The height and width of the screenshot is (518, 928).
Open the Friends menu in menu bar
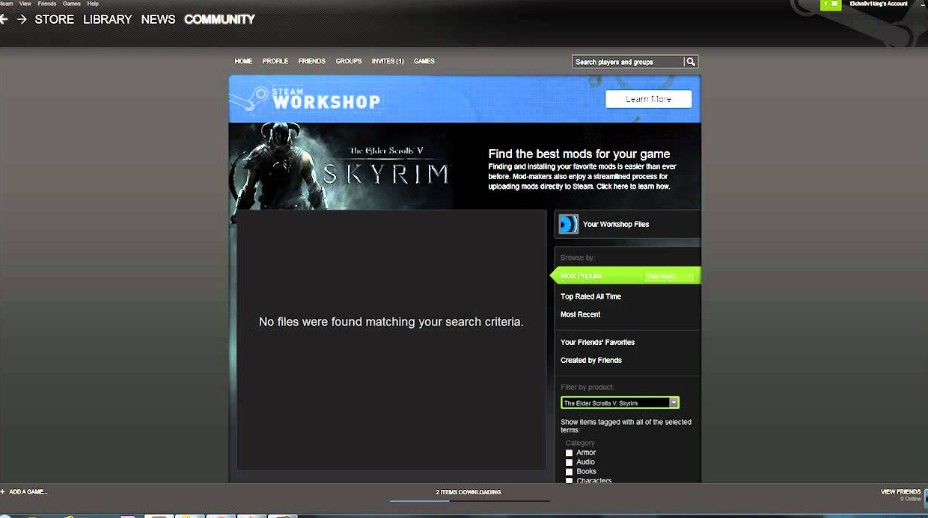tap(47, 4)
